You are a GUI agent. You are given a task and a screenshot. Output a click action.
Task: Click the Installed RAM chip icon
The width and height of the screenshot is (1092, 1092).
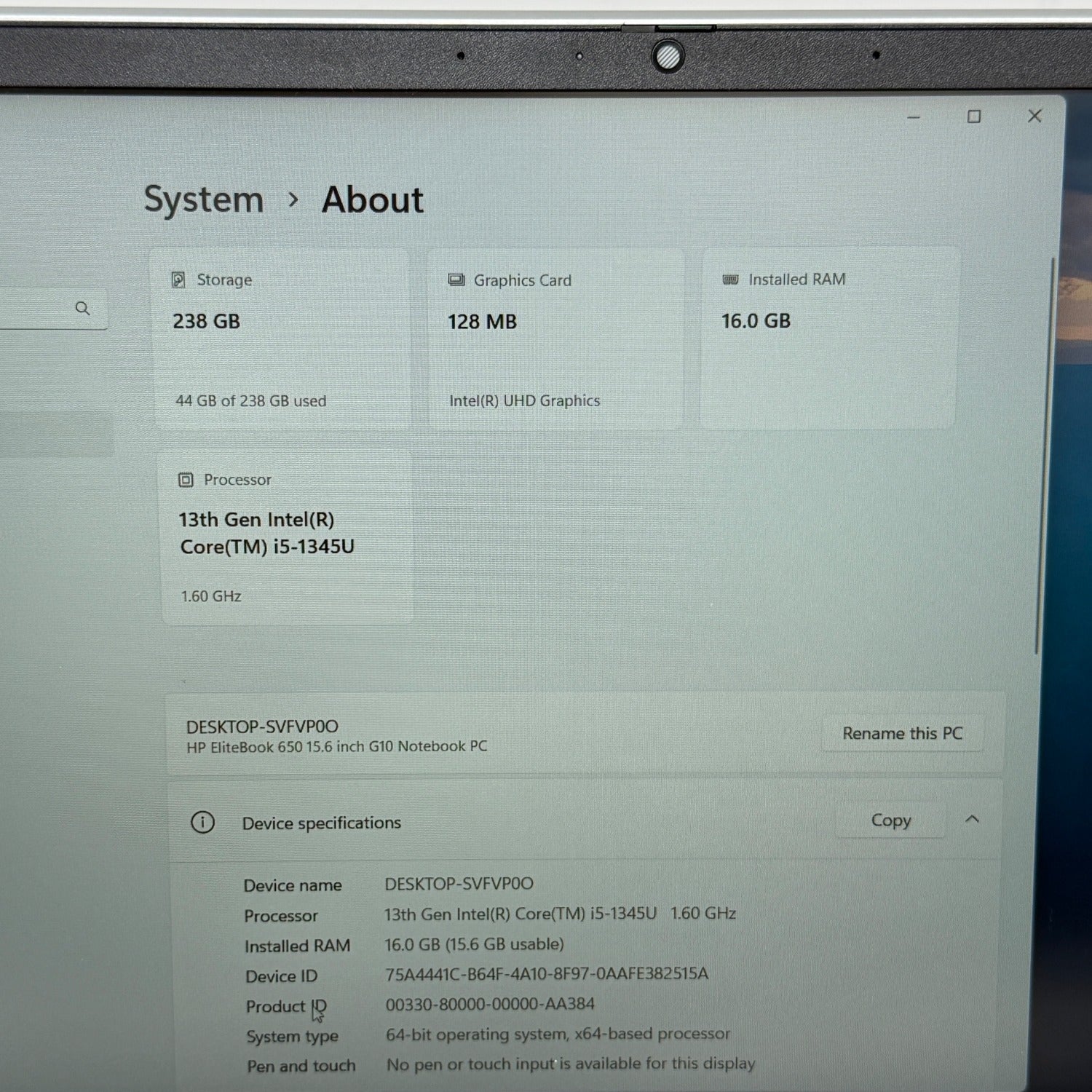pos(730,280)
